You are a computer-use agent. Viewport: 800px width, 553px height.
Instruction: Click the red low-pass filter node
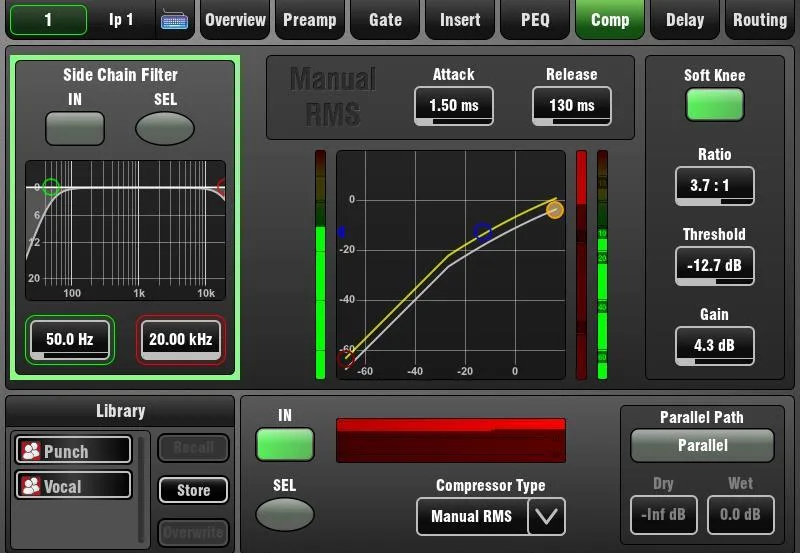[222, 187]
